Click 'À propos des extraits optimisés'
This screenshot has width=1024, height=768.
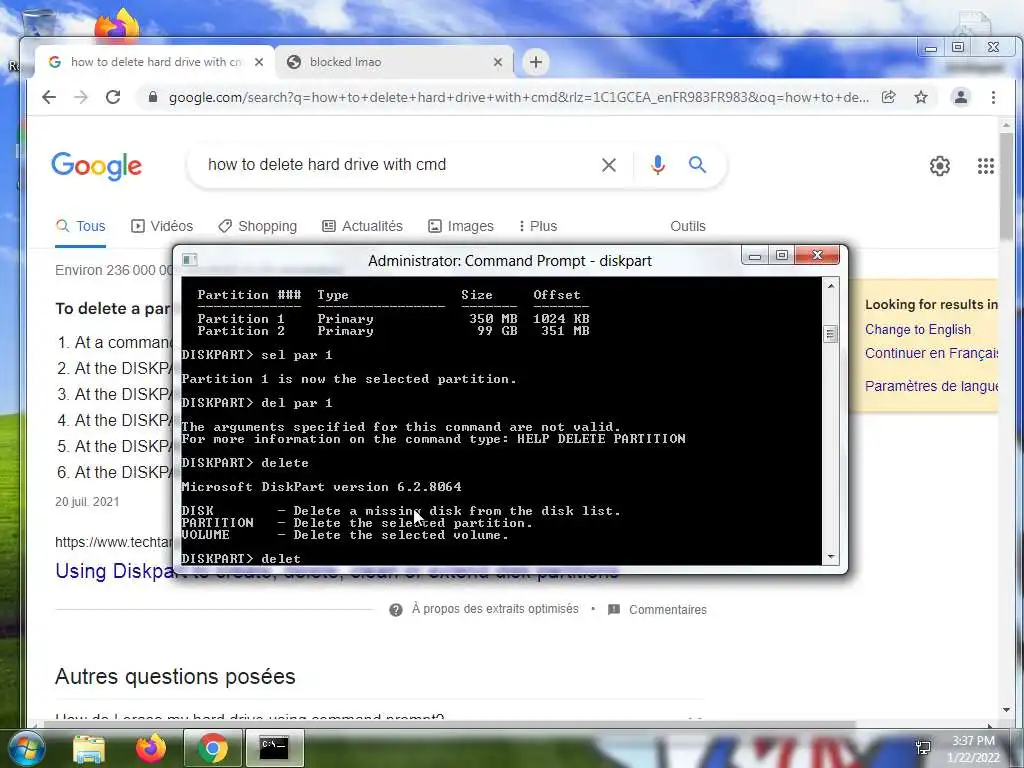494,609
